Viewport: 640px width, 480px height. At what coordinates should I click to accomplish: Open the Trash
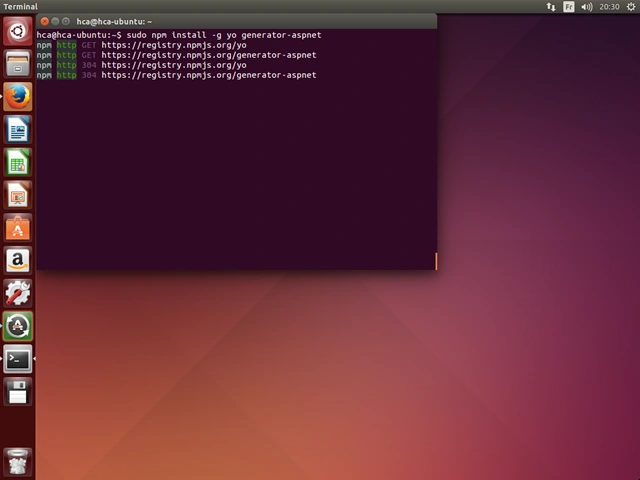point(18,462)
